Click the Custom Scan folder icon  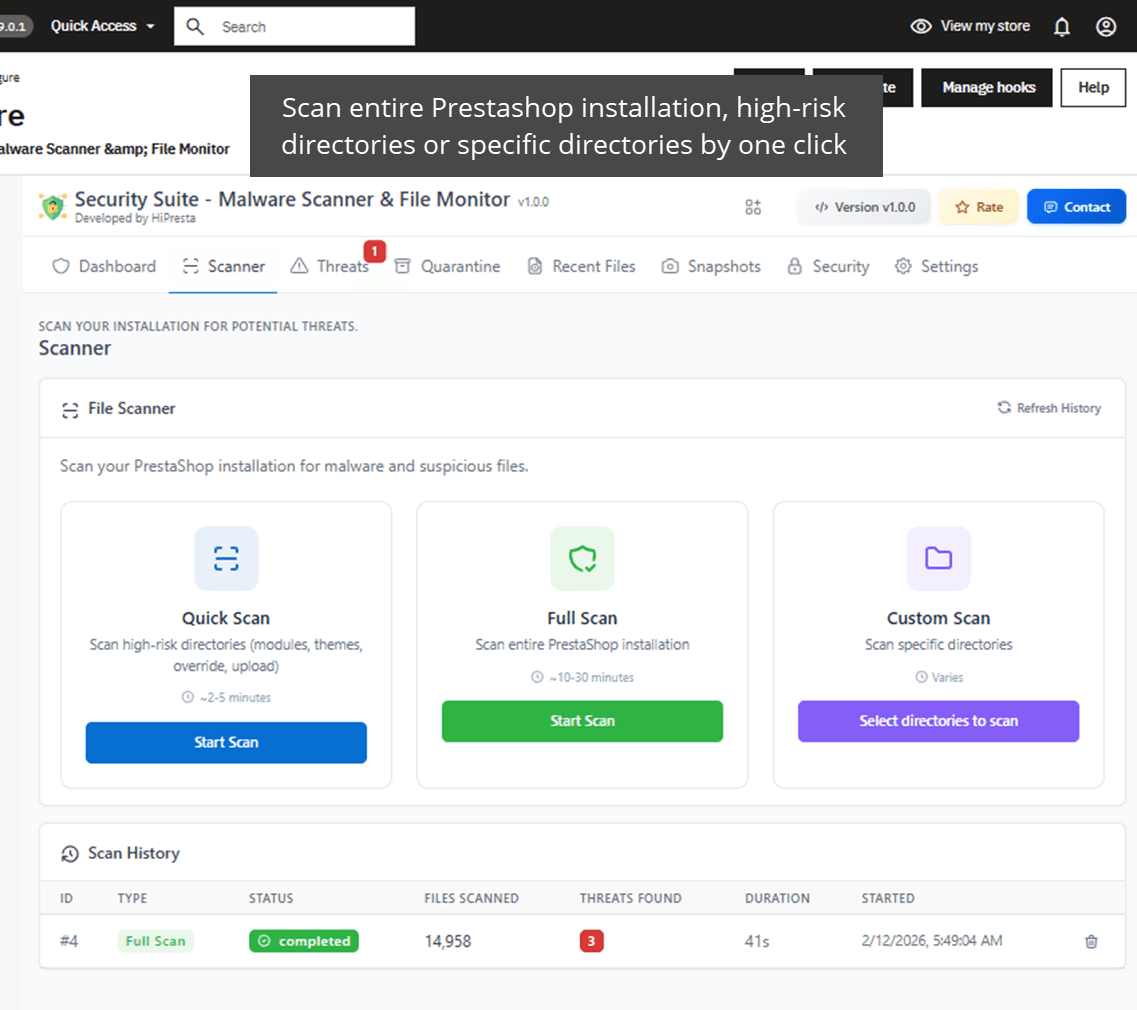pos(938,558)
